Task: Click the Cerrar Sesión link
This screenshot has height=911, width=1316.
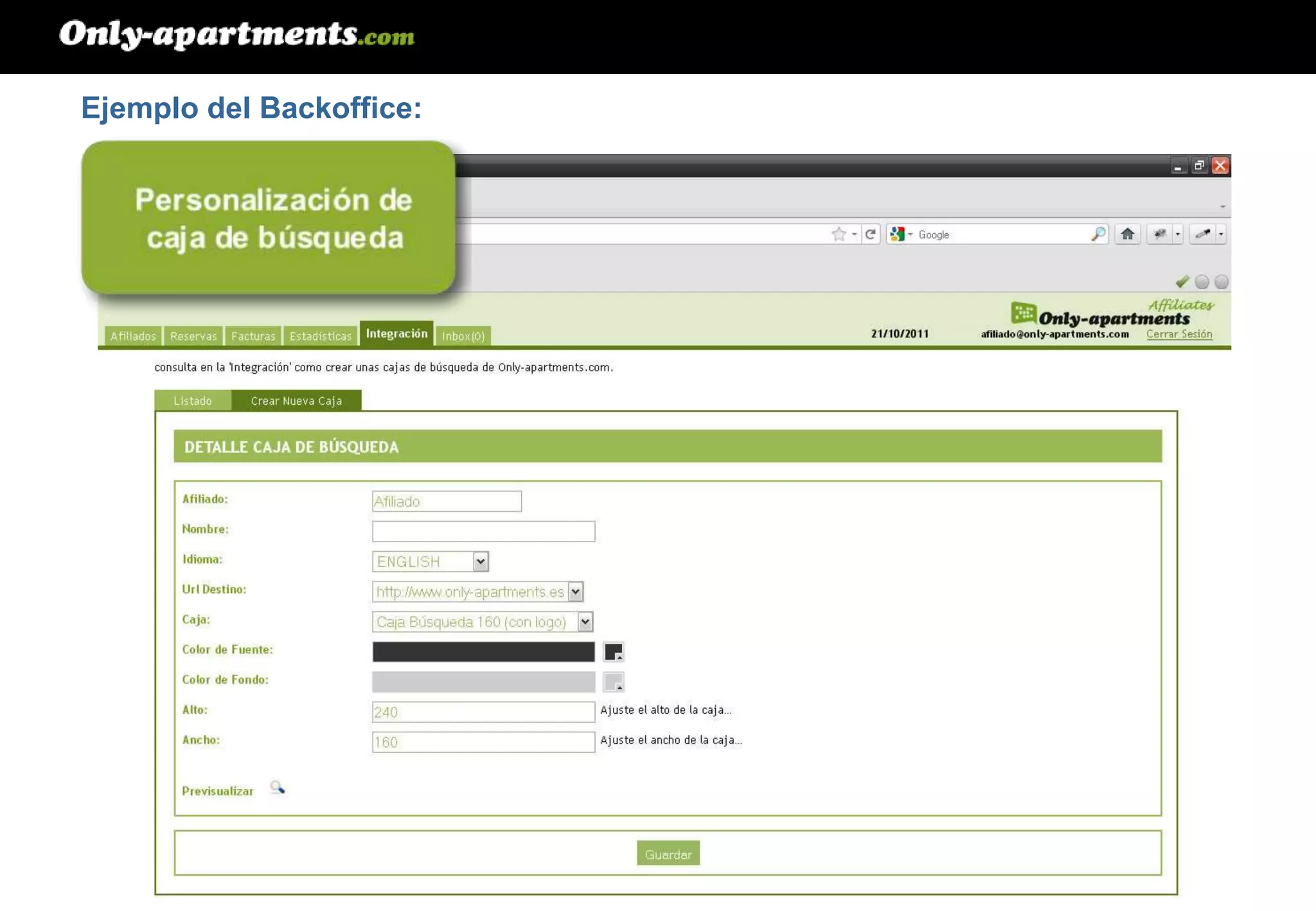Action: click(1179, 334)
